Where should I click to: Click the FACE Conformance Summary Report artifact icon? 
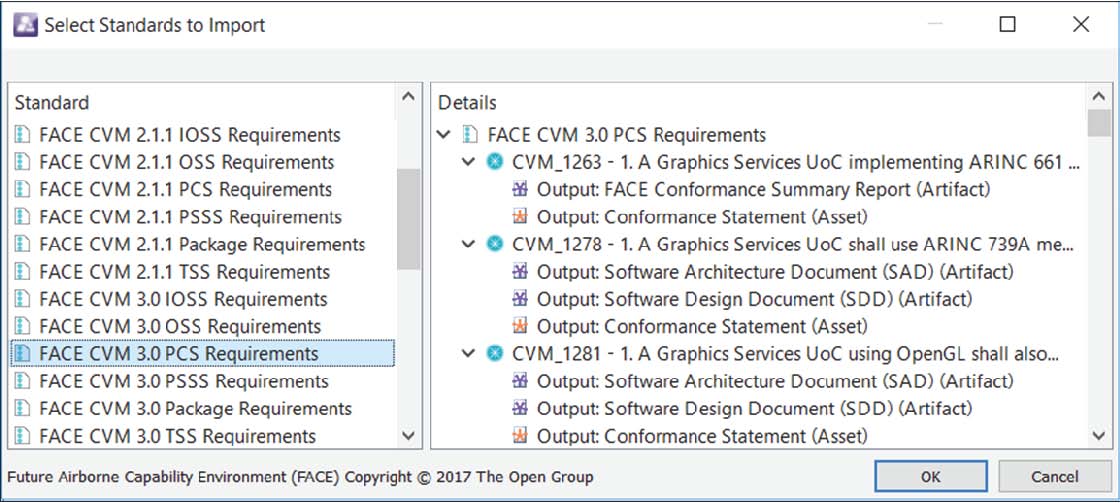(520, 190)
